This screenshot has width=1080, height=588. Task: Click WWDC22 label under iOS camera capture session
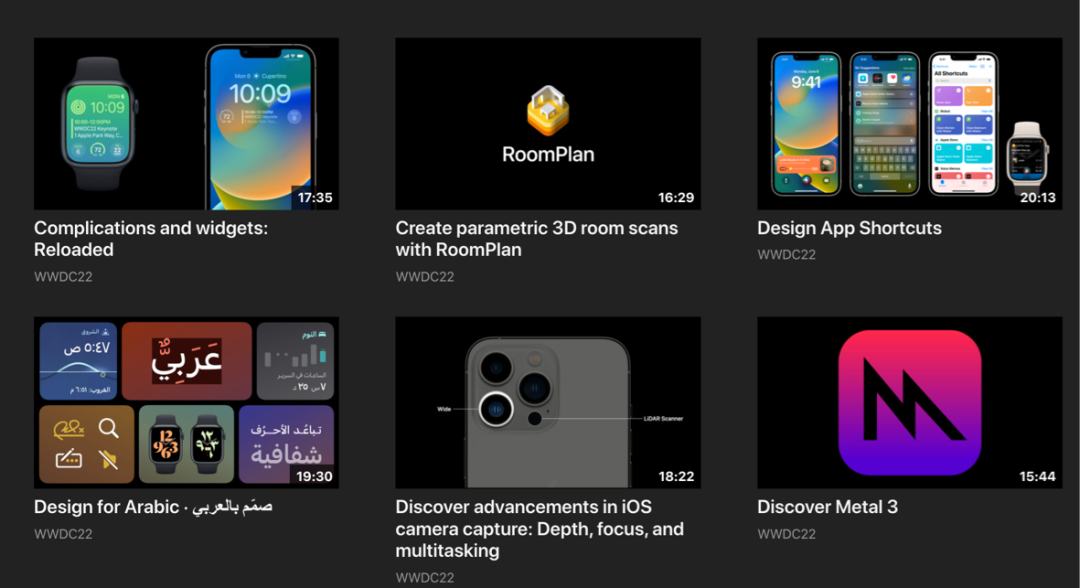point(424,578)
